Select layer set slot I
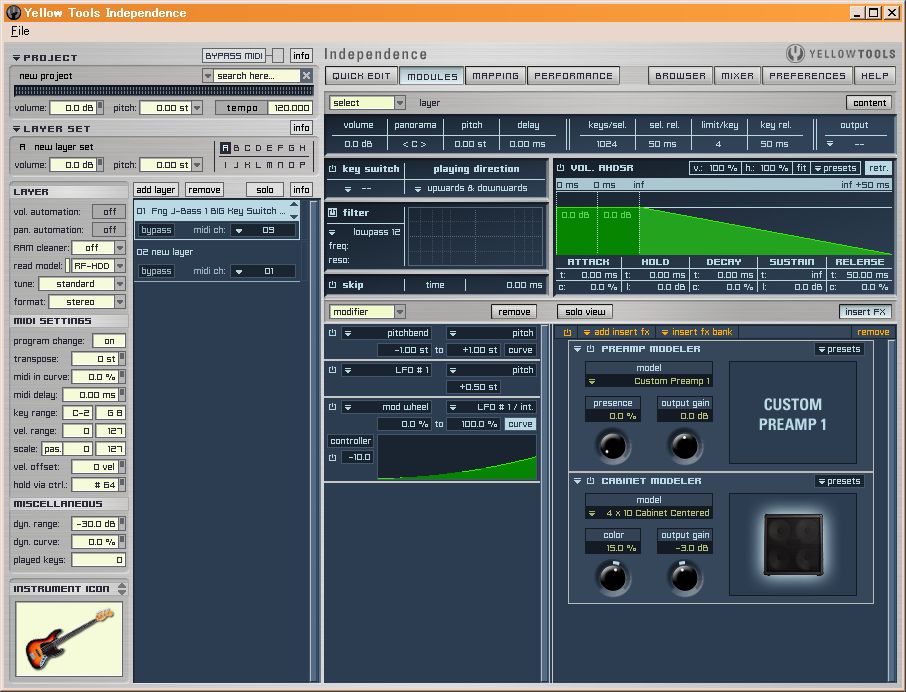The height and width of the screenshot is (692, 906). pyautogui.click(x=225, y=165)
